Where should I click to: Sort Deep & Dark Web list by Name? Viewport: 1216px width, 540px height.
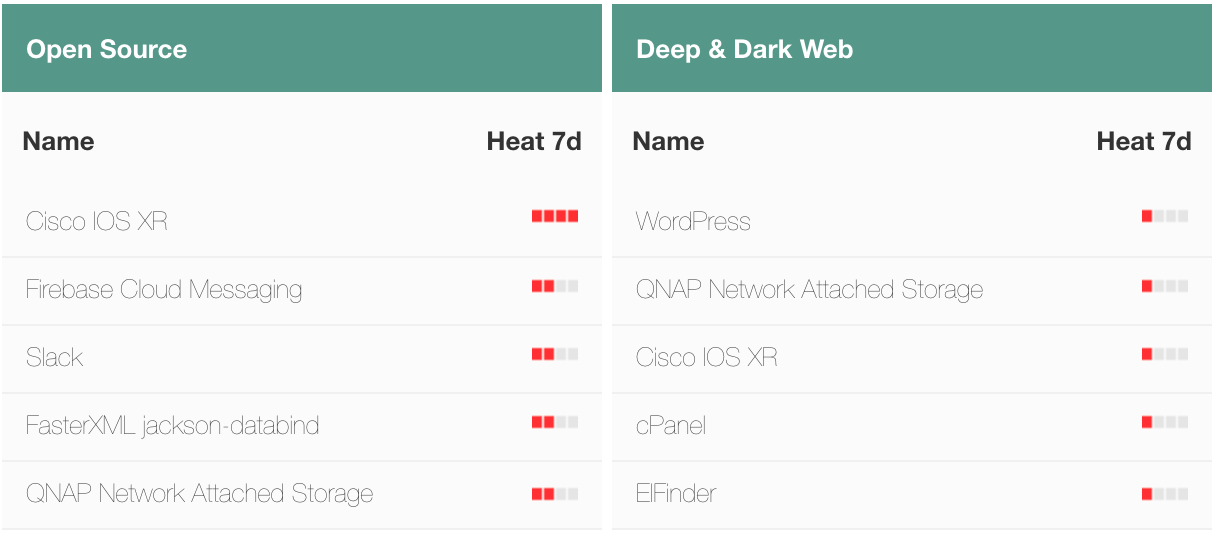[668, 141]
